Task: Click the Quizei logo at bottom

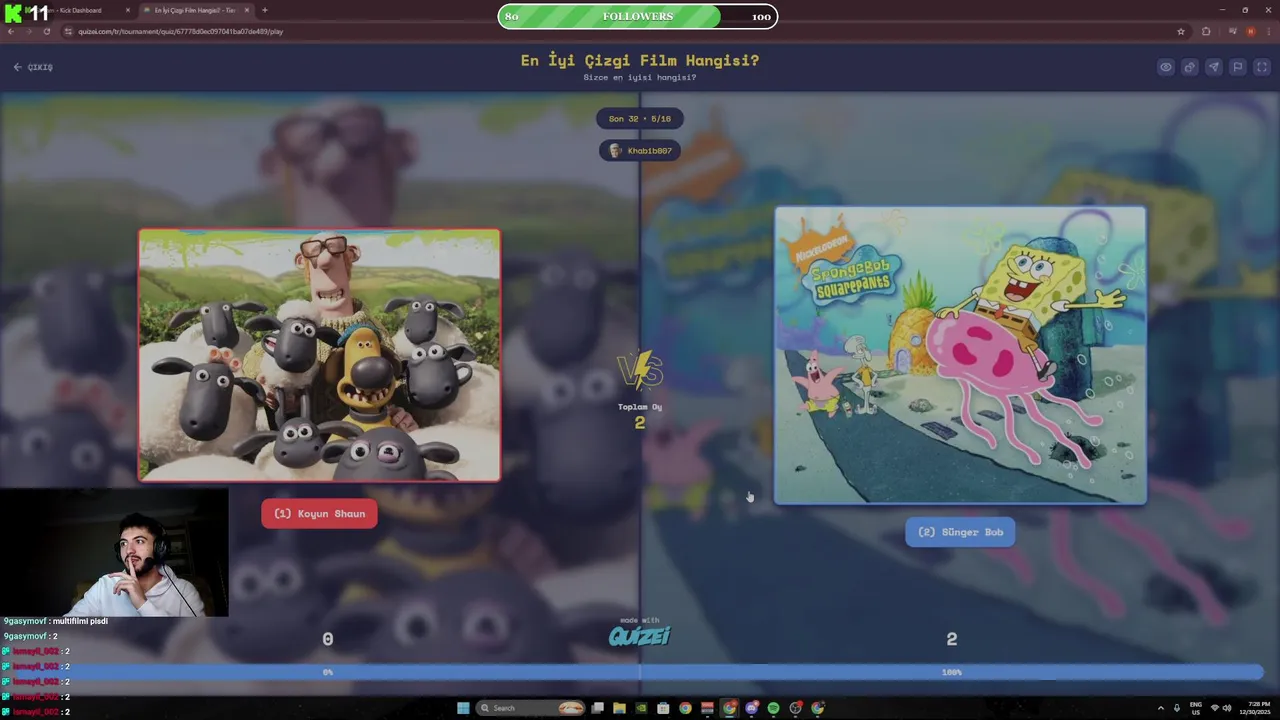Action: (640, 634)
